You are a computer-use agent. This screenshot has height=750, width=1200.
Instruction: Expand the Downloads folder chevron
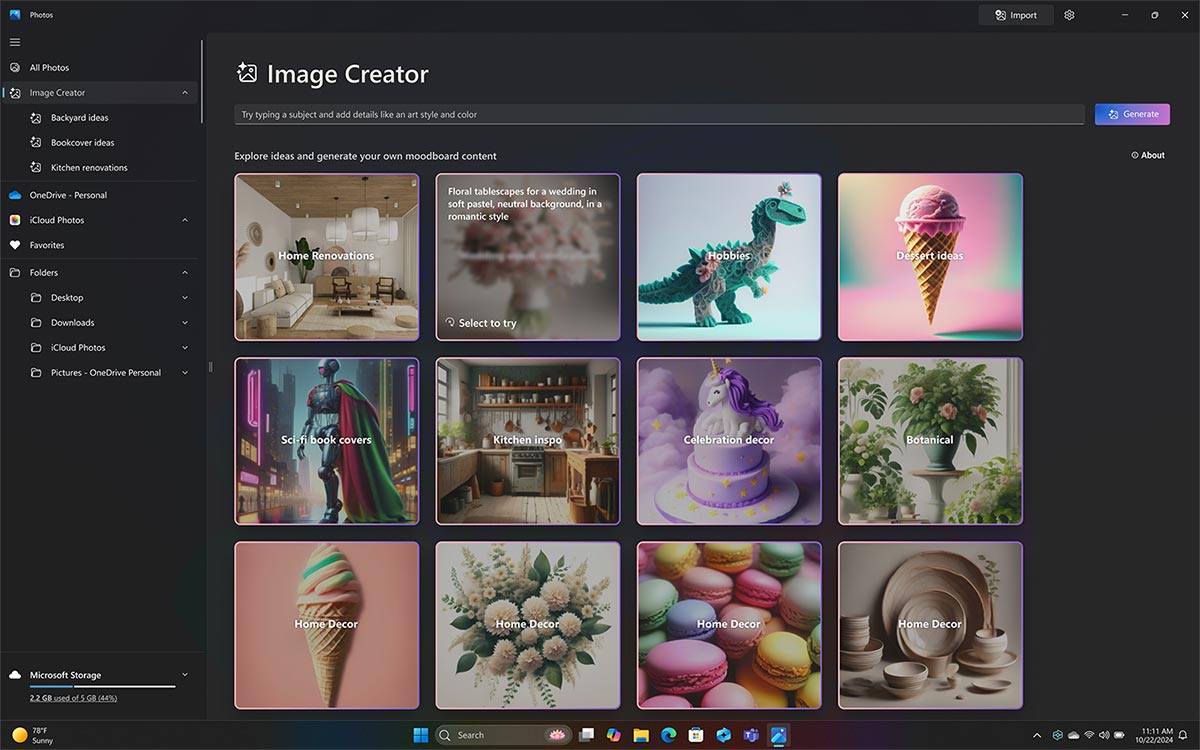pos(185,323)
